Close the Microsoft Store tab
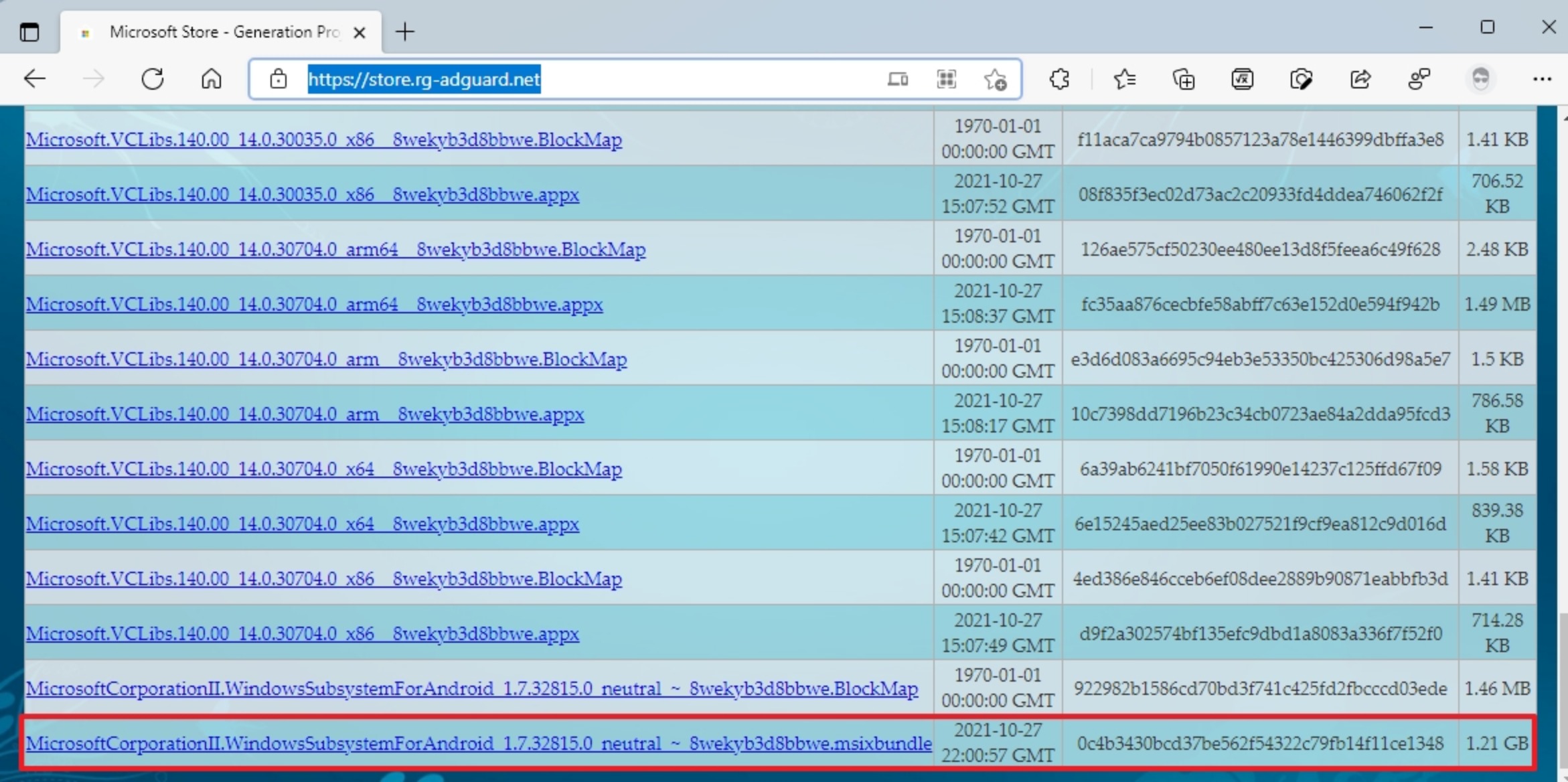Image resolution: width=1568 pixels, height=782 pixels. pyautogui.click(x=359, y=32)
